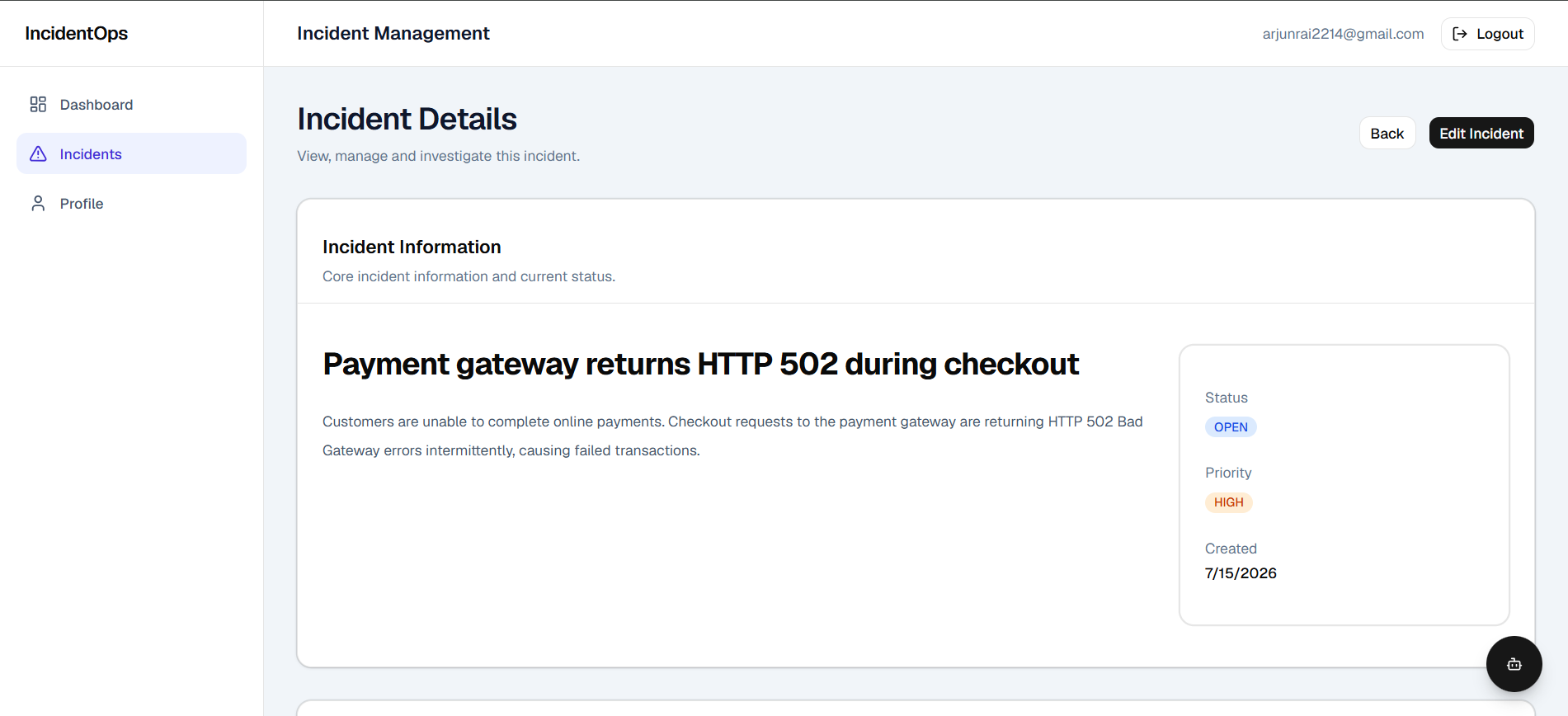The height and width of the screenshot is (716, 1568).
Task: Click the Dashboard grid icon
Action: tap(38, 104)
